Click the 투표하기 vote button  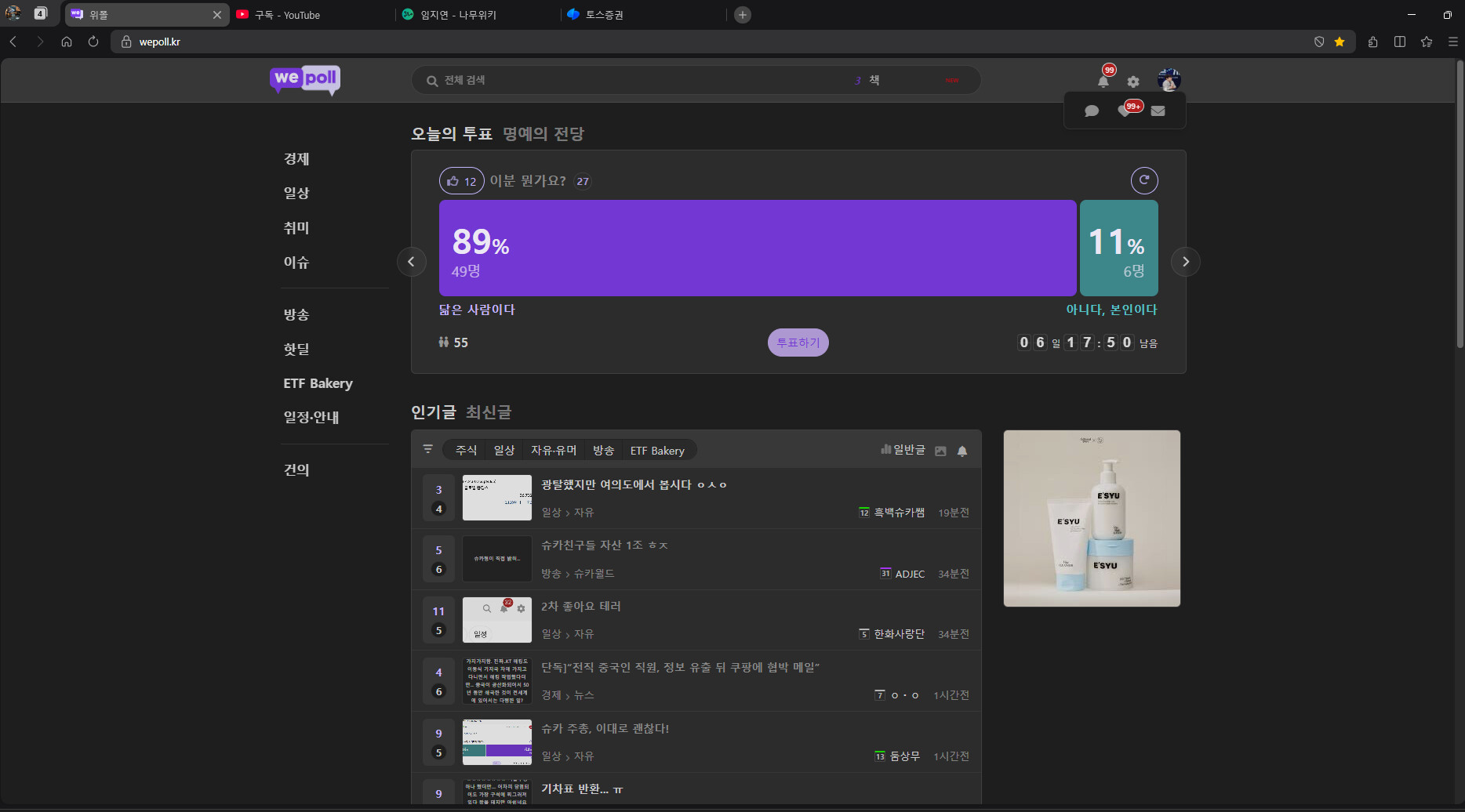[798, 343]
